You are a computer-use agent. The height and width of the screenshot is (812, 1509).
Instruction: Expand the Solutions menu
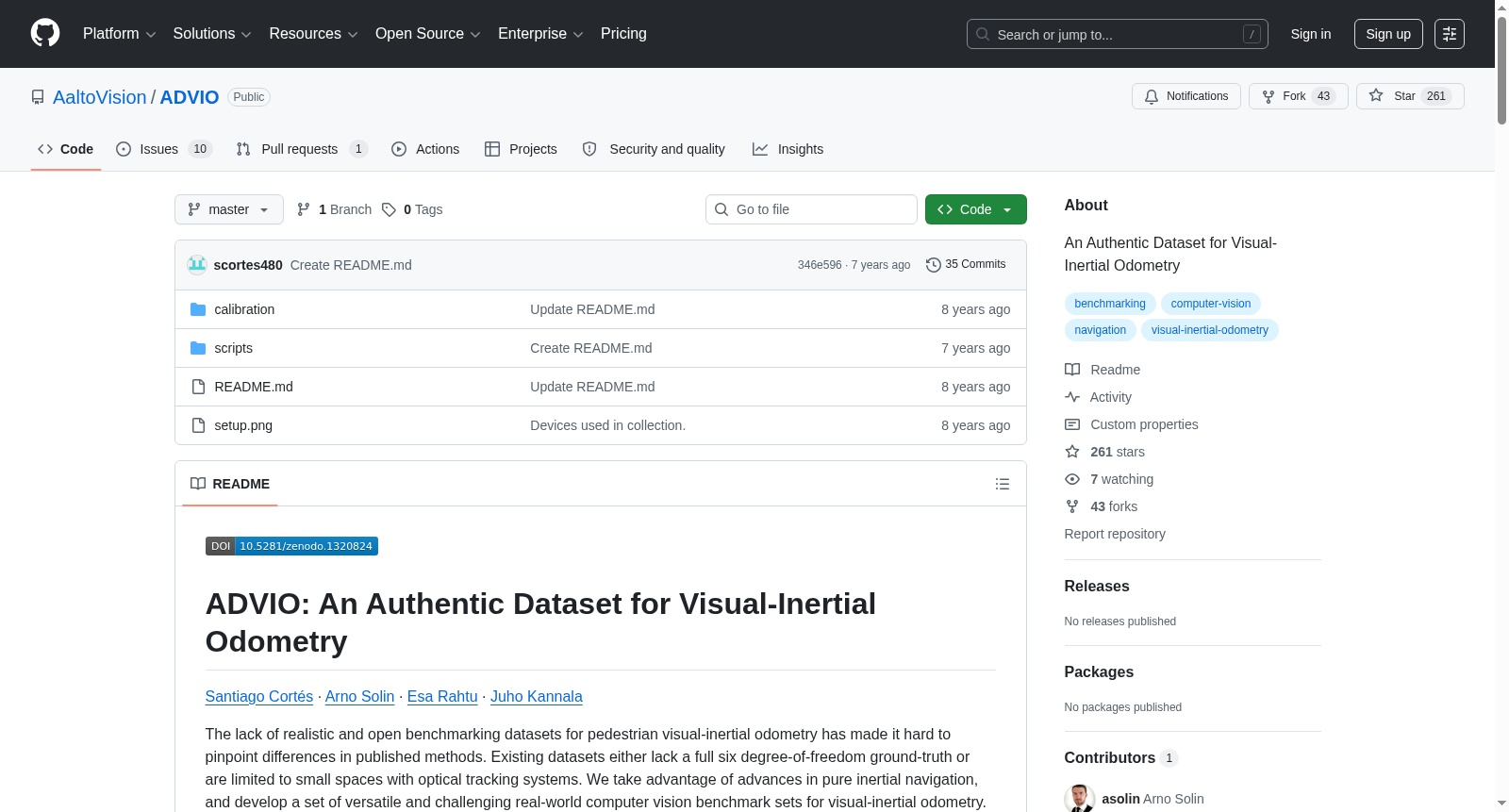(212, 34)
